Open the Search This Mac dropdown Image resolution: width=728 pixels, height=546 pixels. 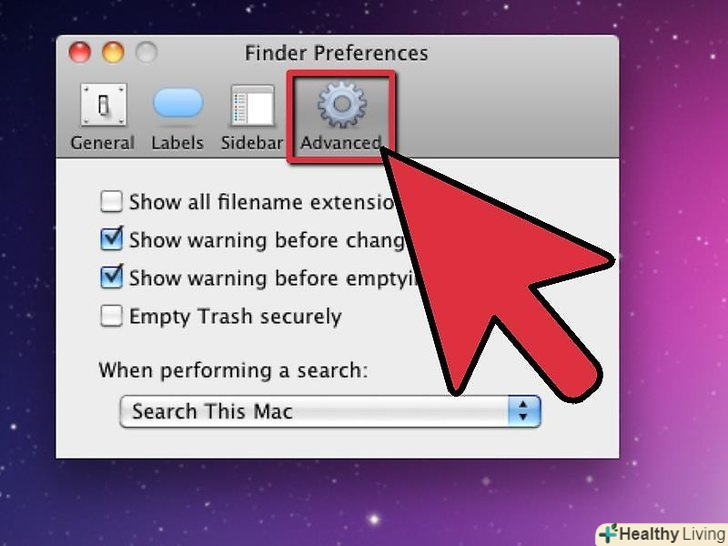330,411
